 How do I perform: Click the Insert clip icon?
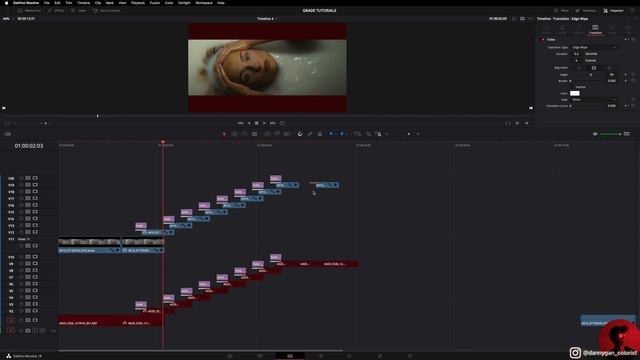pos(267,134)
